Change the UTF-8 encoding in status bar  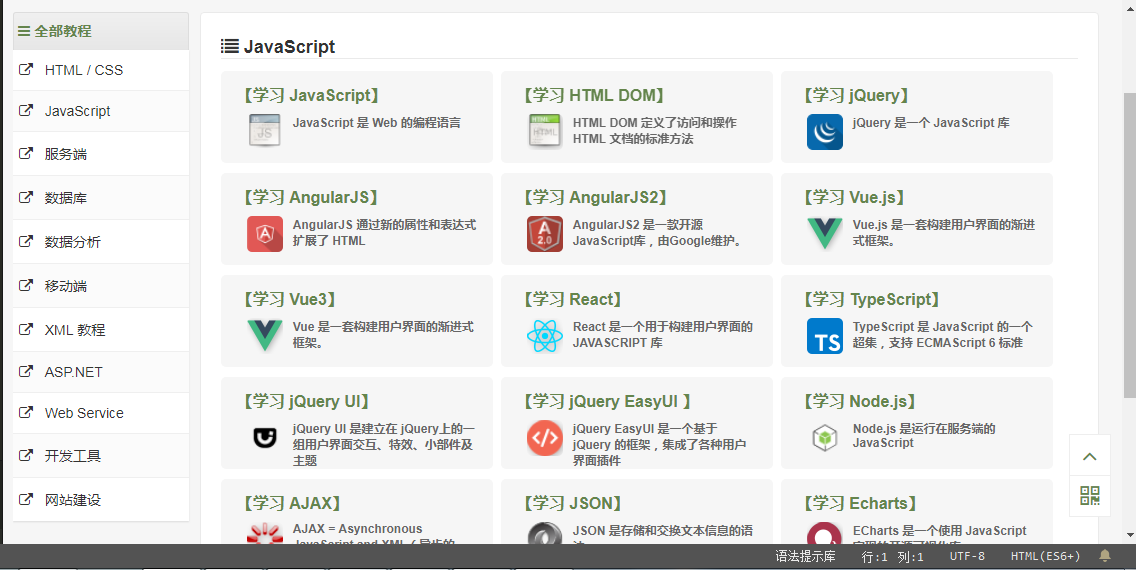tap(967, 556)
